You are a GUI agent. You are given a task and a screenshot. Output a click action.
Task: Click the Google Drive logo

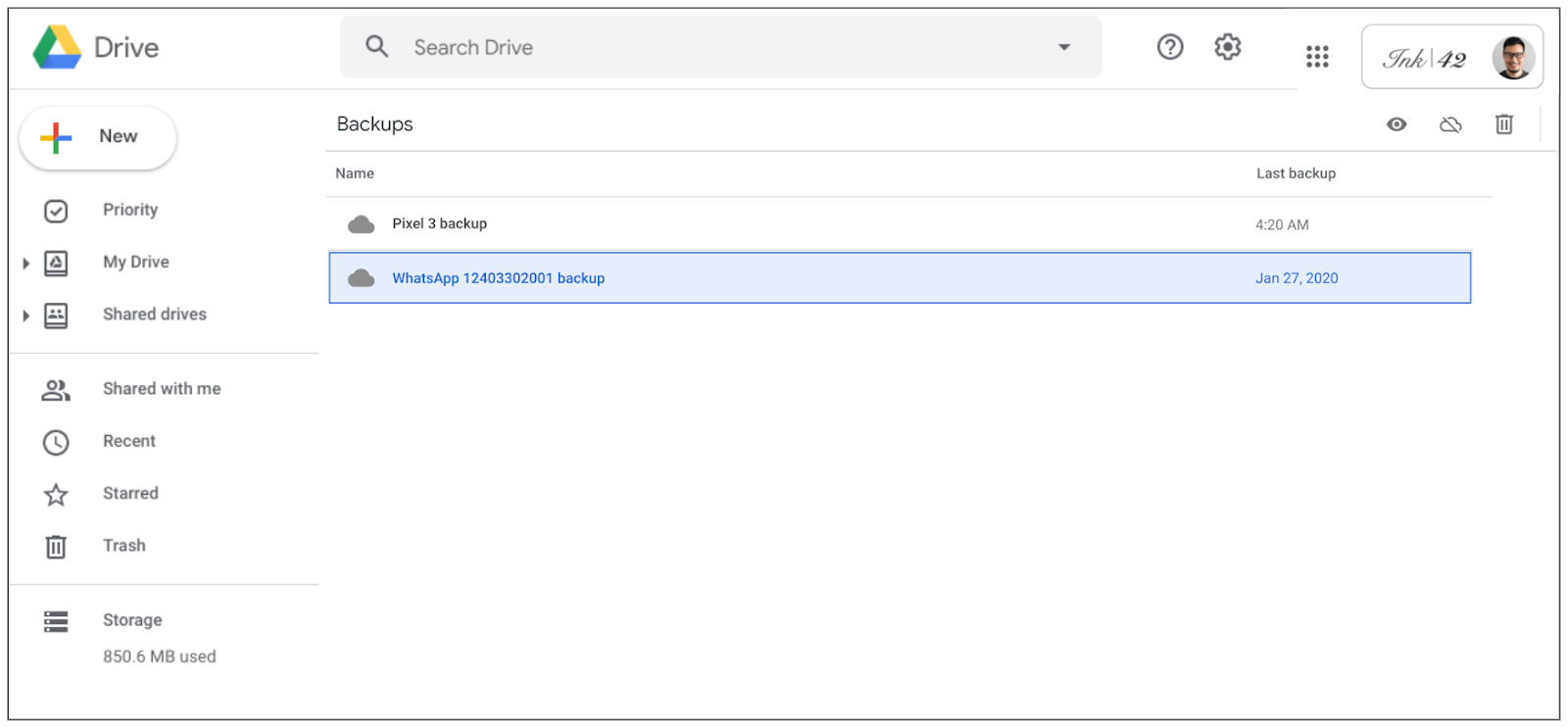pos(57,47)
